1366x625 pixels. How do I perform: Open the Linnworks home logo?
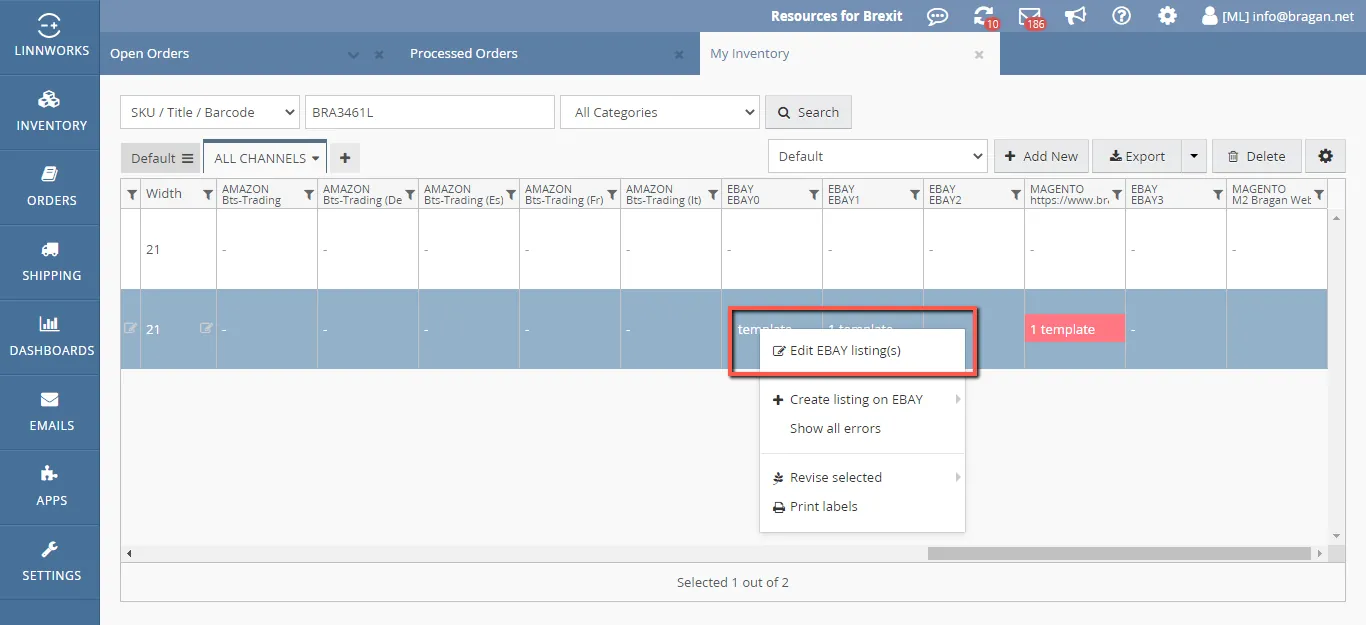tap(50, 36)
